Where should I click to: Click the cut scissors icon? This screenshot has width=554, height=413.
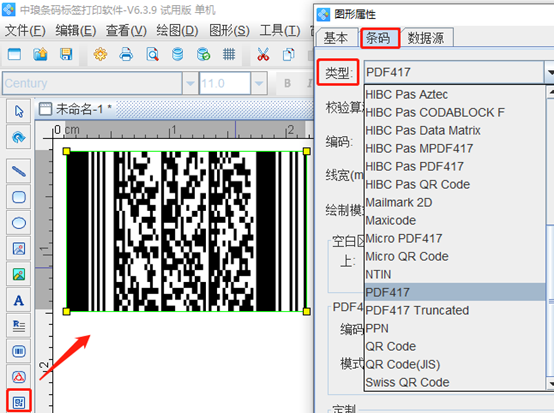(x=263, y=54)
